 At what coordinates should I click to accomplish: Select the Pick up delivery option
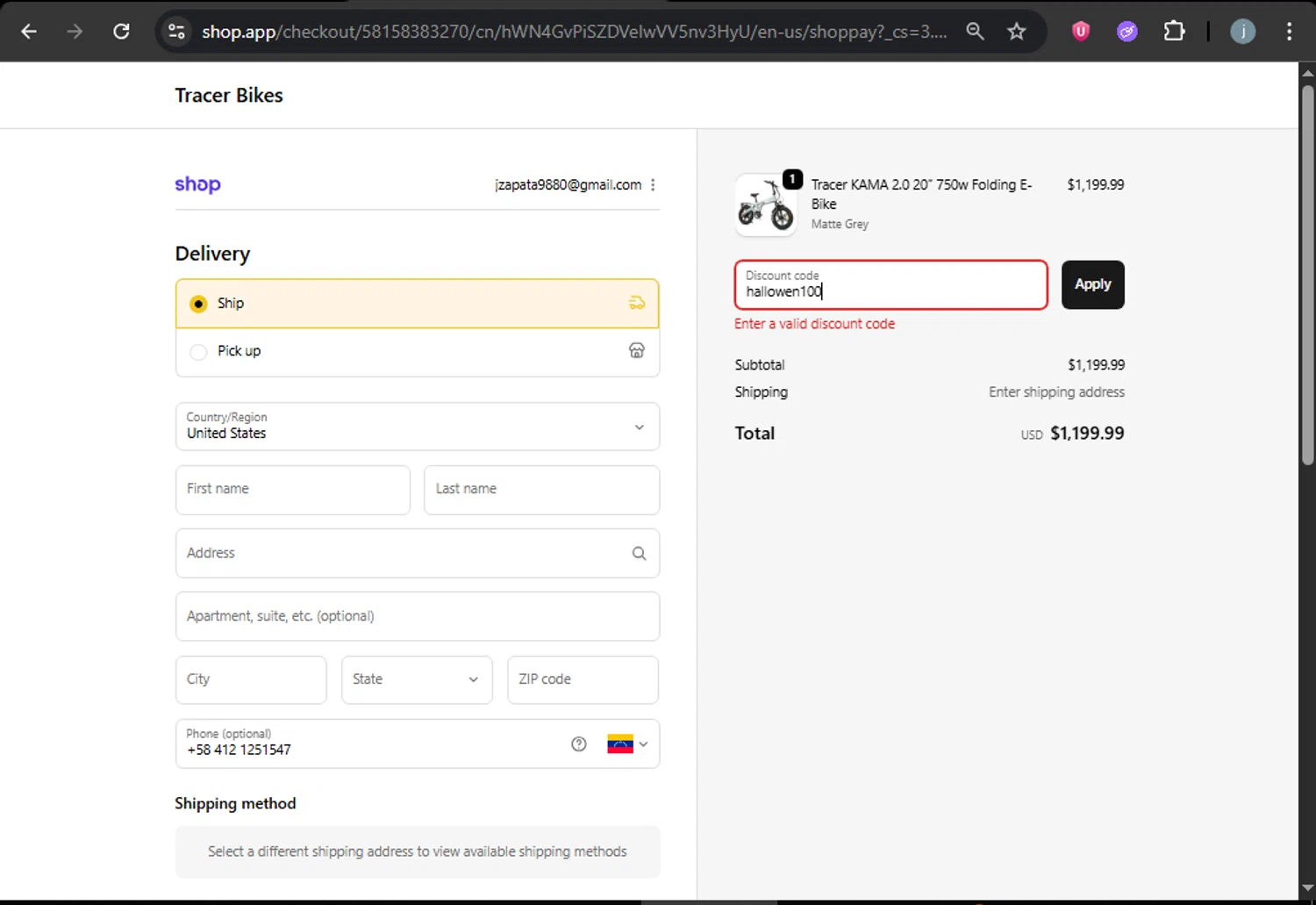point(418,351)
